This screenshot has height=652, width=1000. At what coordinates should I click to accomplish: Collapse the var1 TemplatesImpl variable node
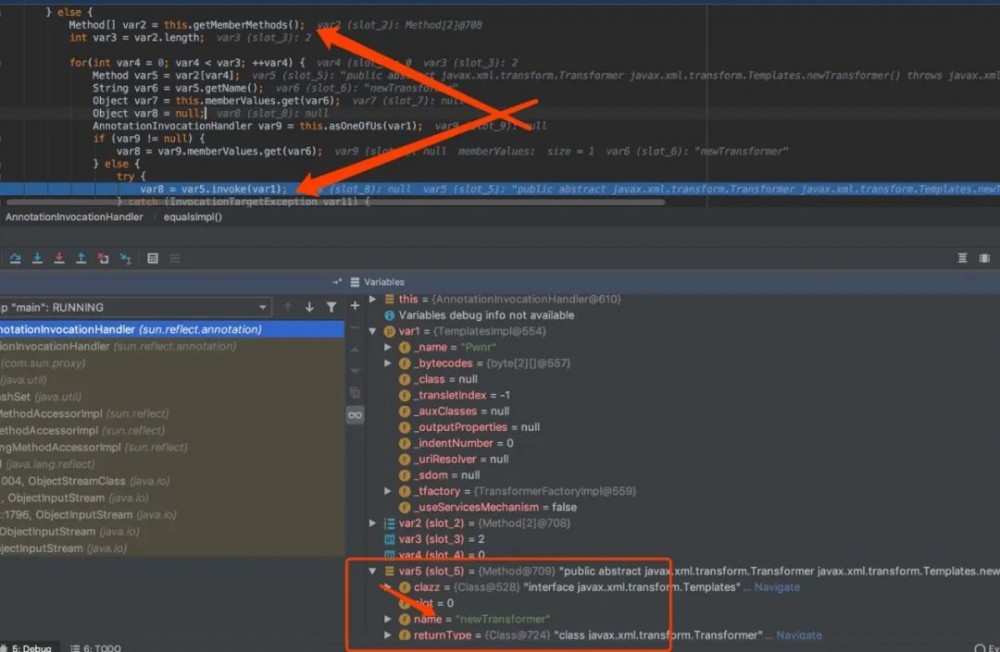tap(373, 330)
